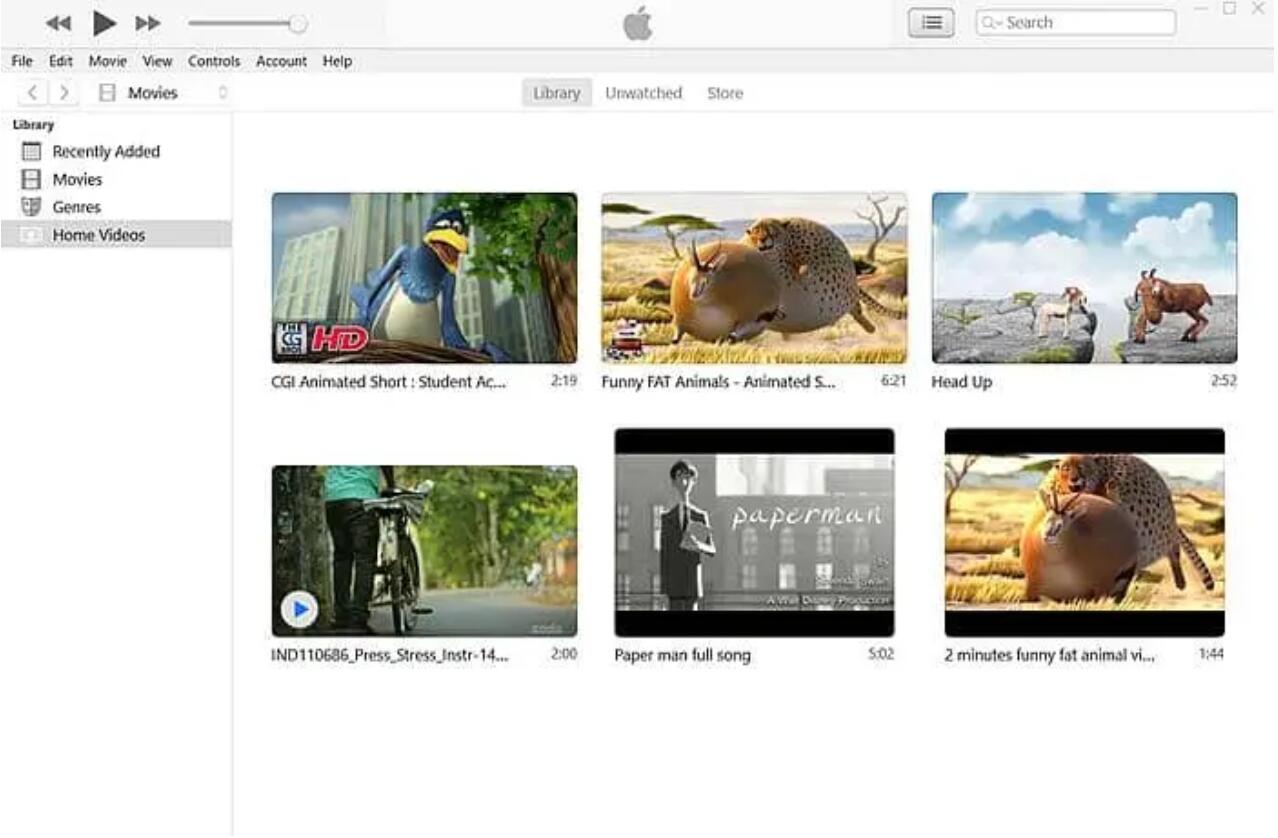Viewport: 1278px width, 838px height.
Task: Click the 'Head Up' title text
Action: click(961, 382)
